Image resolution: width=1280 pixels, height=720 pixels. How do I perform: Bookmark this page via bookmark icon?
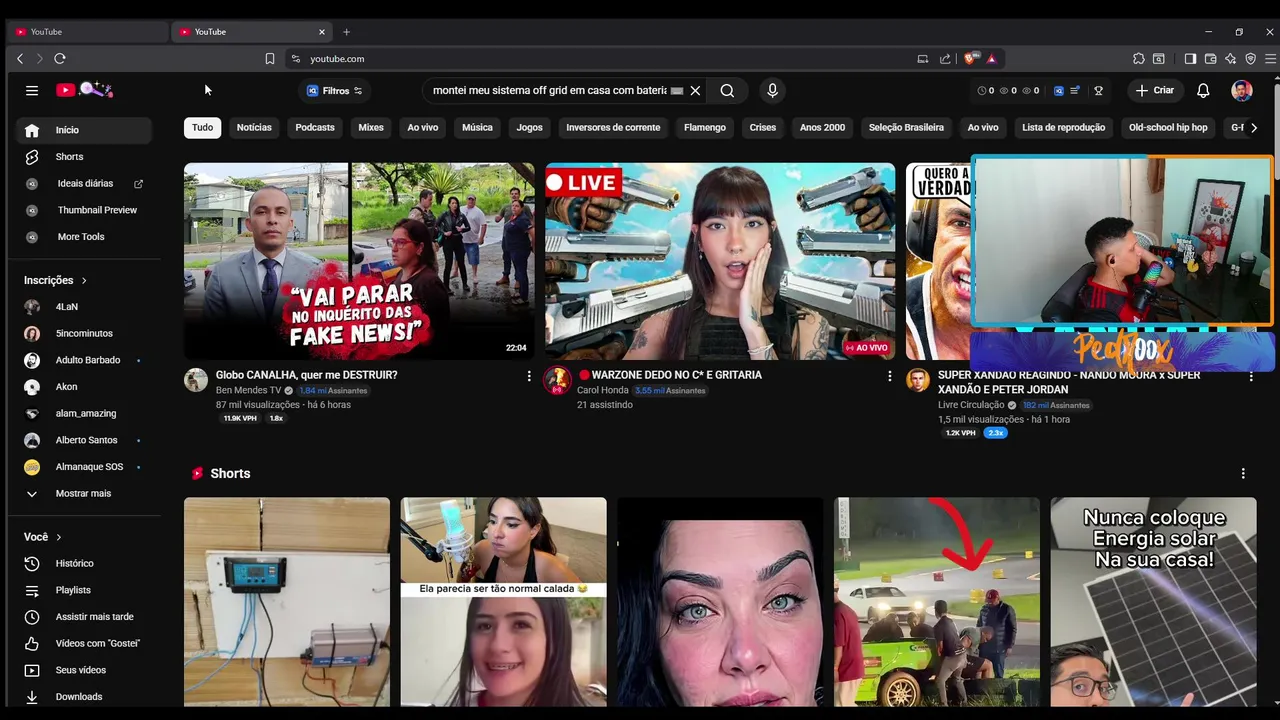tap(270, 59)
